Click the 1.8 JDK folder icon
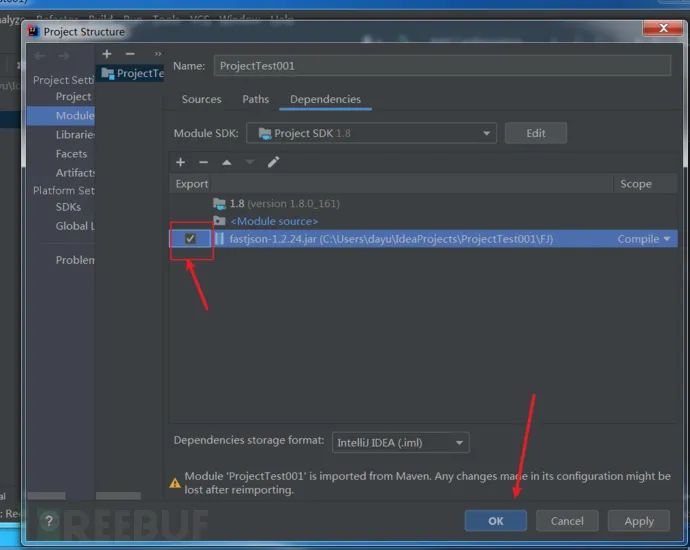Image resolution: width=690 pixels, height=550 pixels. coord(219,203)
